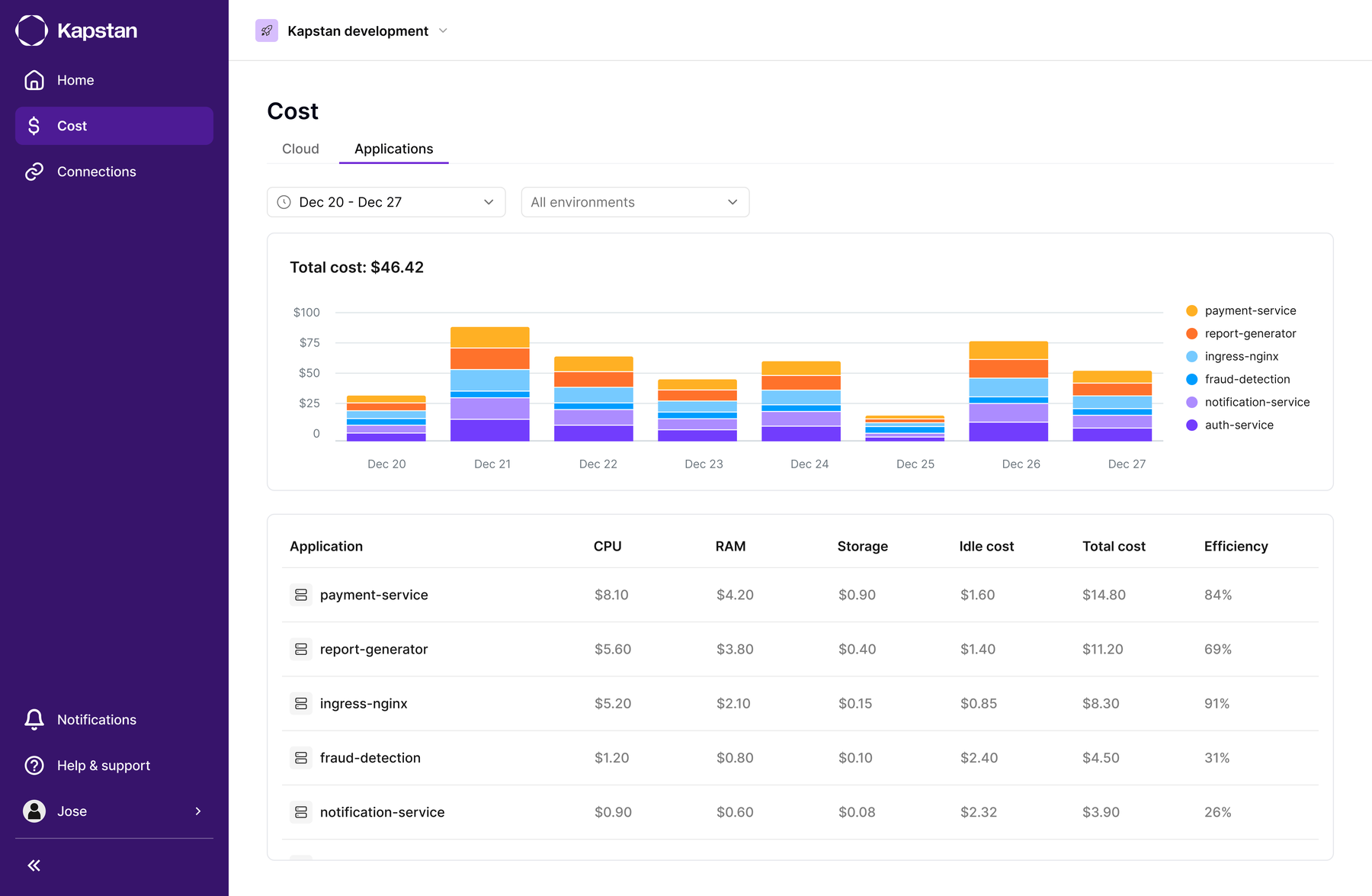Image resolution: width=1372 pixels, height=896 pixels.
Task: Toggle report-generator legend color dot
Action: coord(1192,333)
